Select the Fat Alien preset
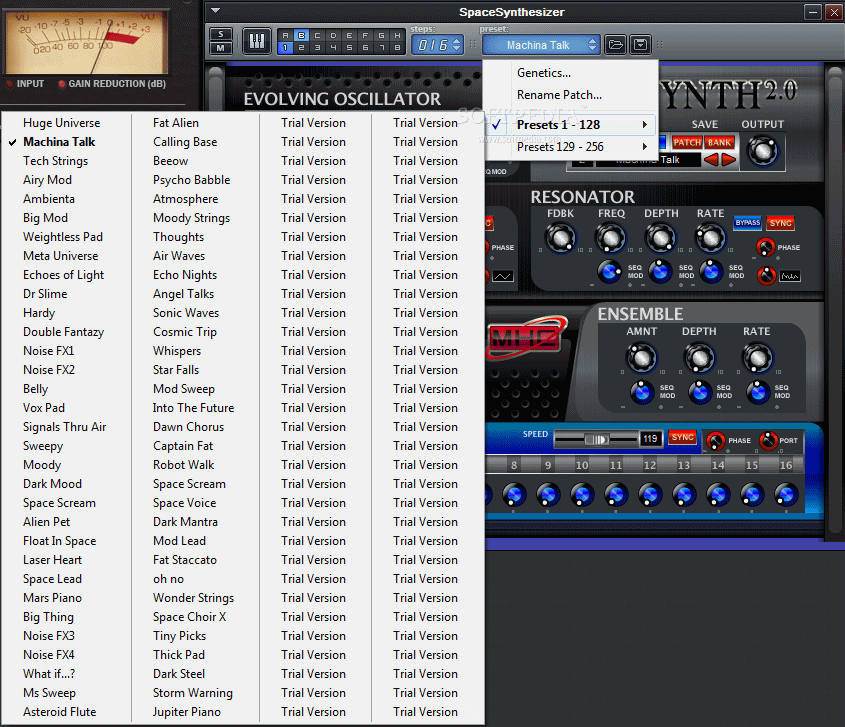The width and height of the screenshot is (845, 727). click(176, 123)
